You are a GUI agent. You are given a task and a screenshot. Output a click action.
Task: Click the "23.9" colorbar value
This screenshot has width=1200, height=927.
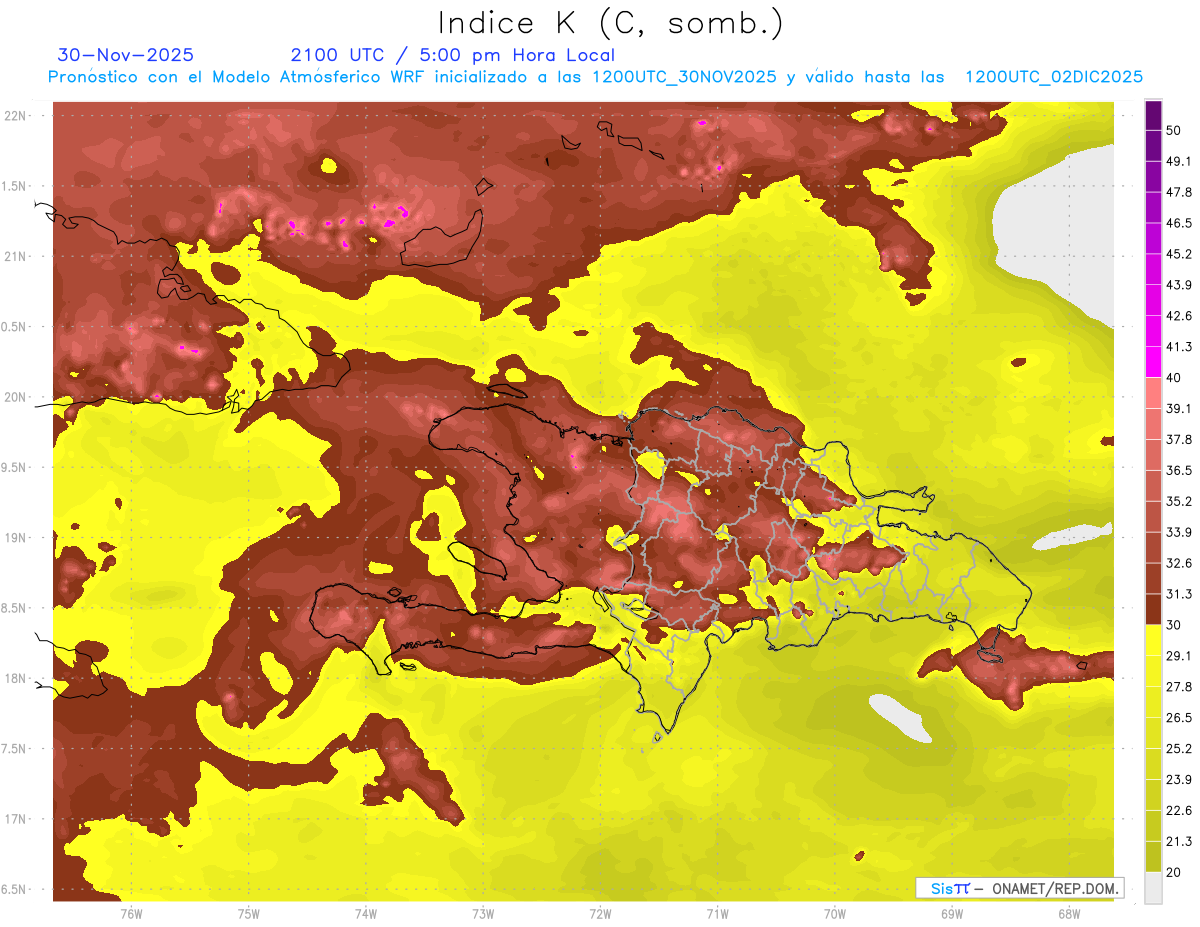(1179, 780)
